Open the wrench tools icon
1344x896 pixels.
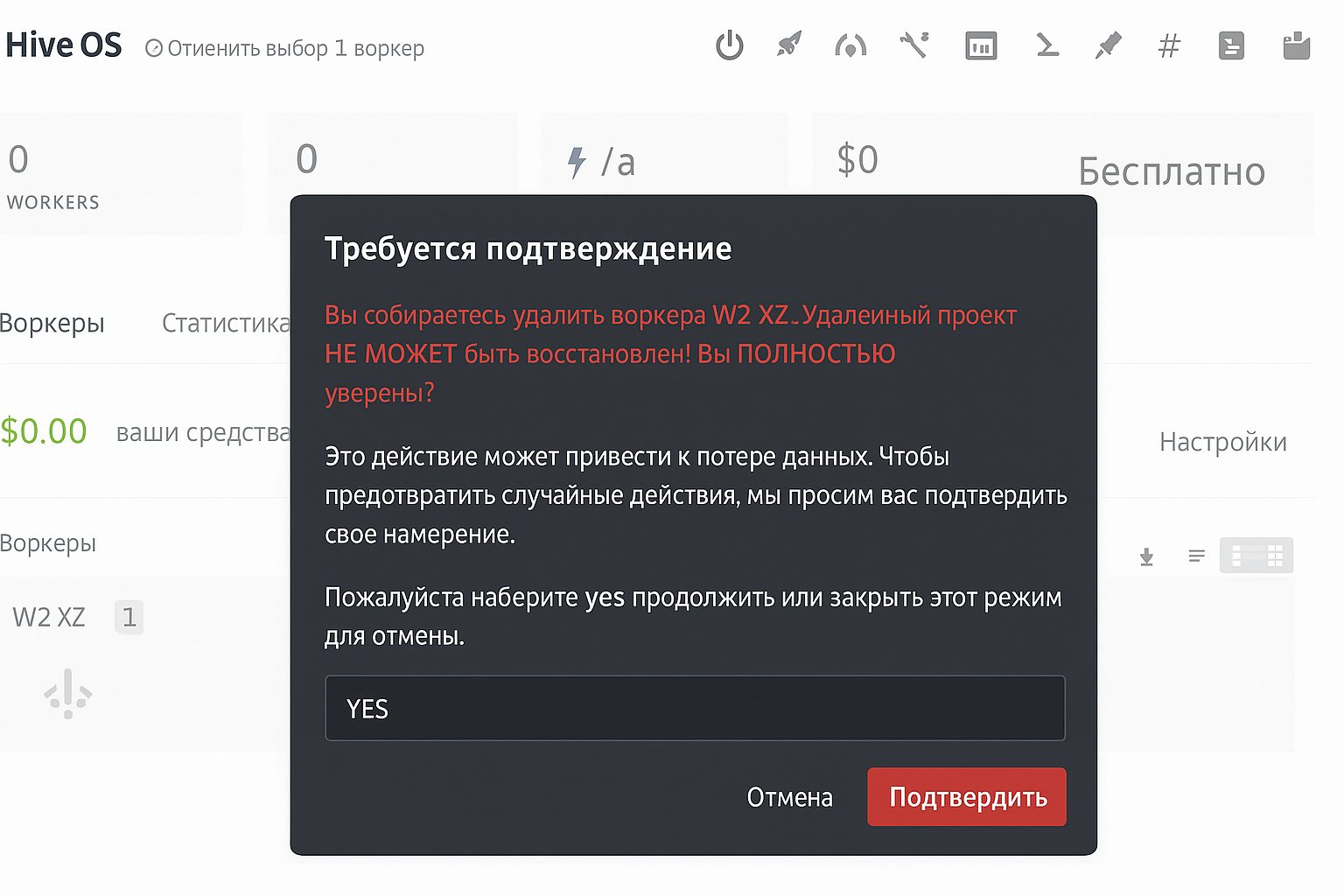point(913,45)
